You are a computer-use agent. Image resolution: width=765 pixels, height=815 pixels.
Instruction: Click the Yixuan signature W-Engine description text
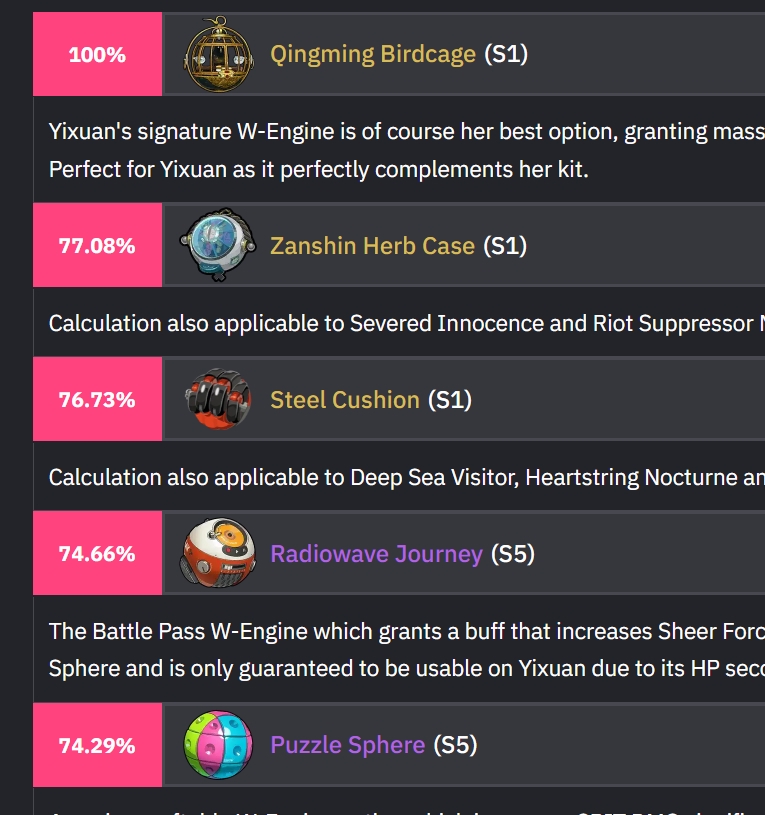[406, 150]
